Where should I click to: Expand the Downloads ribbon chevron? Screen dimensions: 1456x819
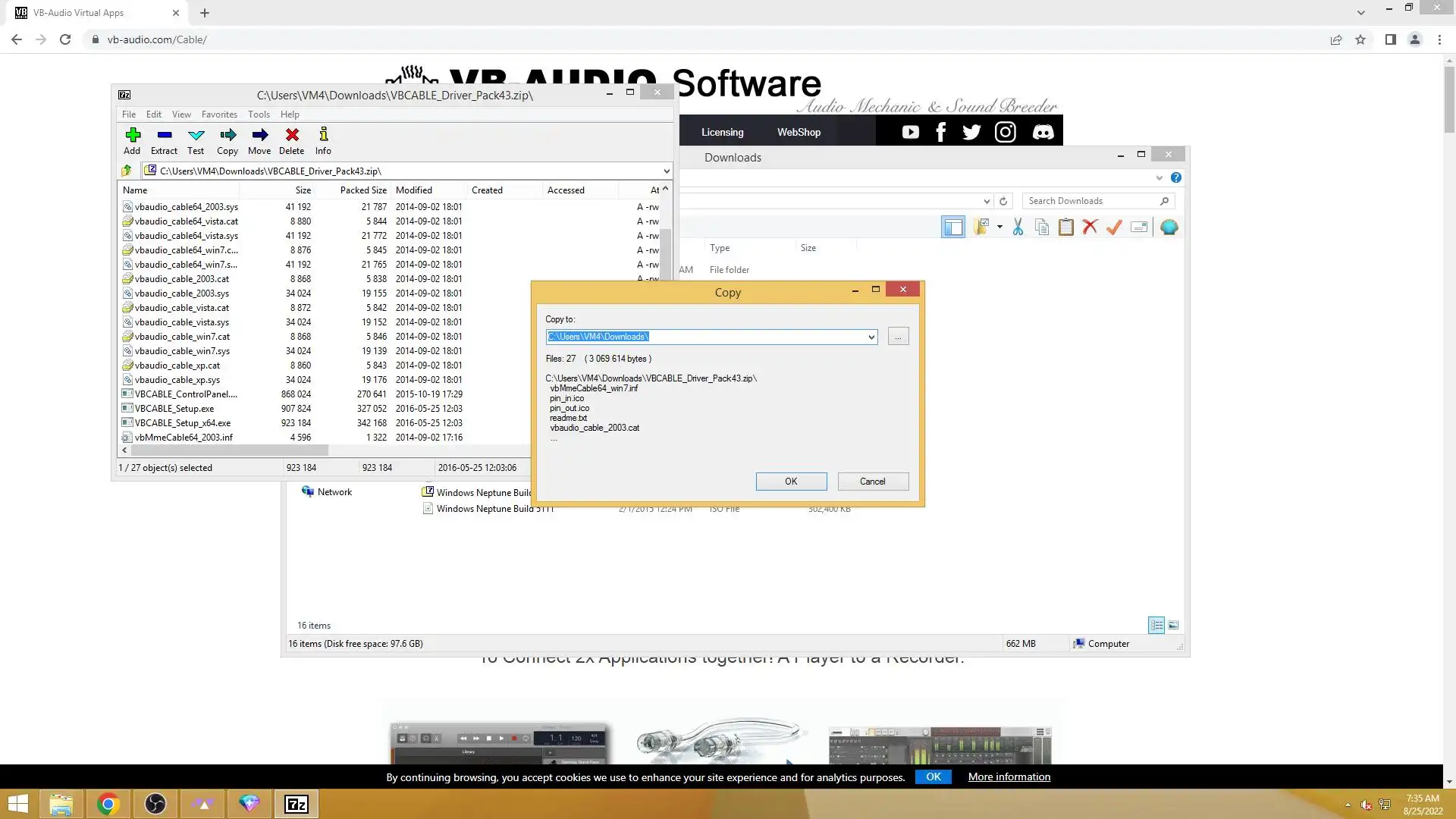1159,177
